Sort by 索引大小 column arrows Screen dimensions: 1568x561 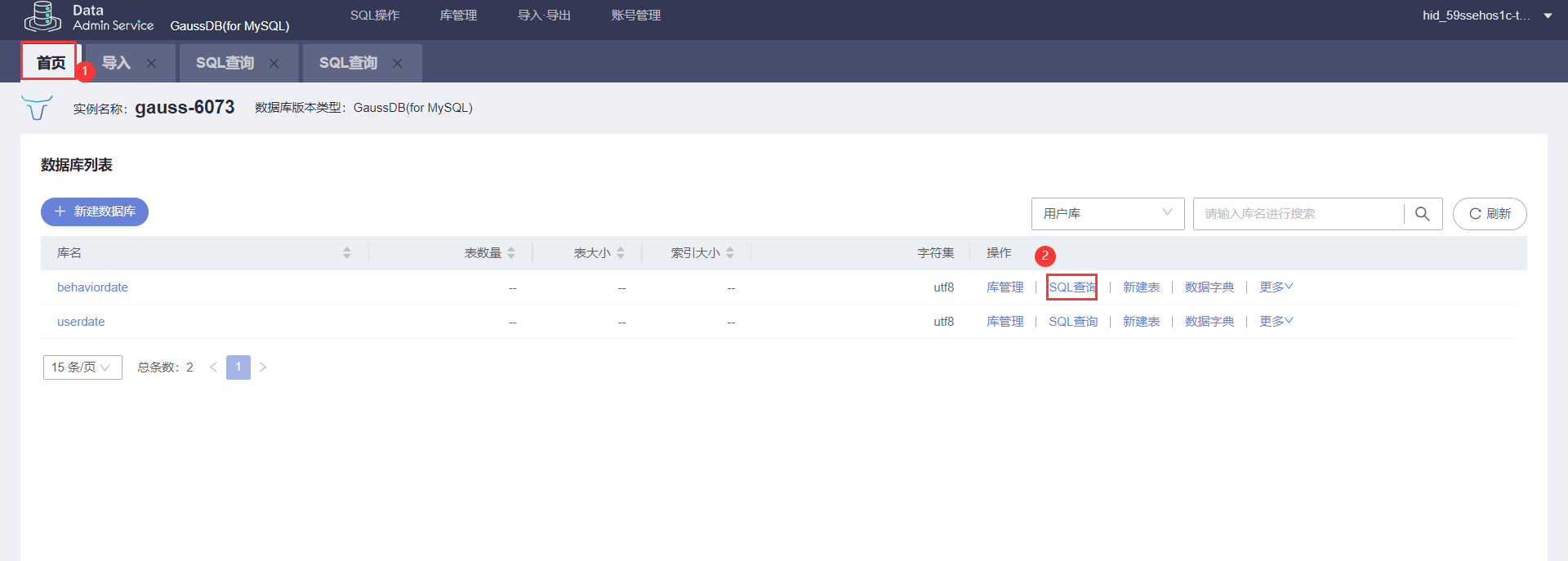coord(730,253)
